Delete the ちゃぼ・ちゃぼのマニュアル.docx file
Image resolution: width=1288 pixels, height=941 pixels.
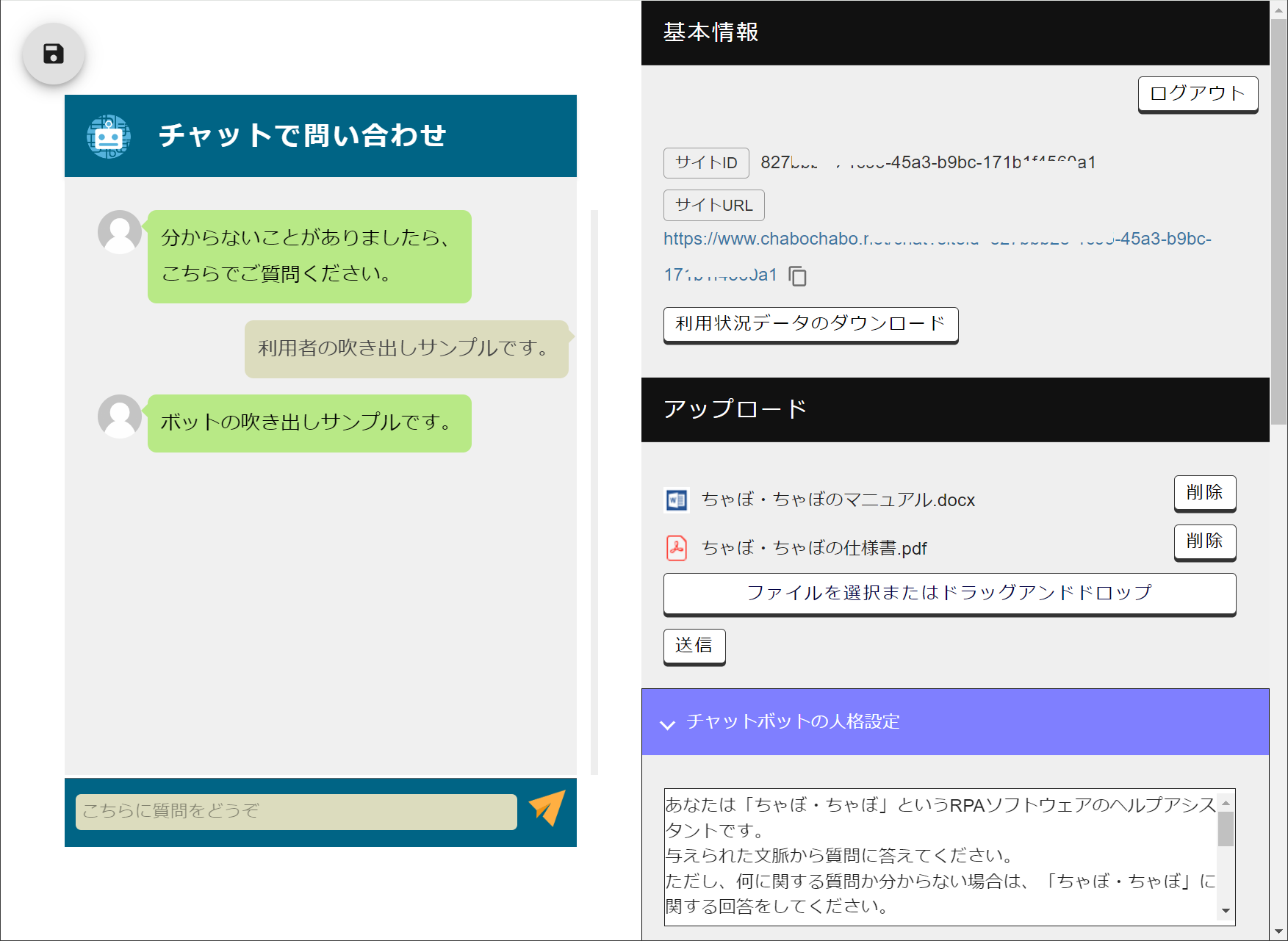click(1204, 492)
